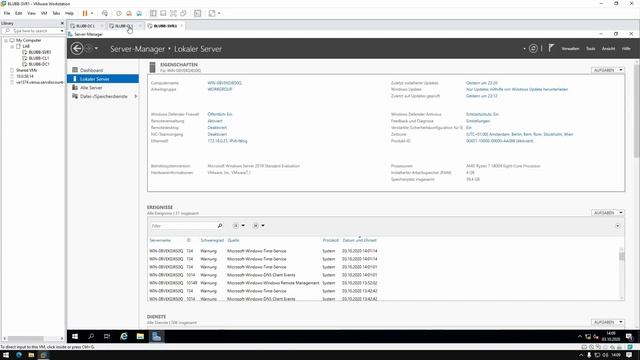640x360 pixels.
Task: Open the snapshot manager toolbar icon
Action: [x=139, y=13]
